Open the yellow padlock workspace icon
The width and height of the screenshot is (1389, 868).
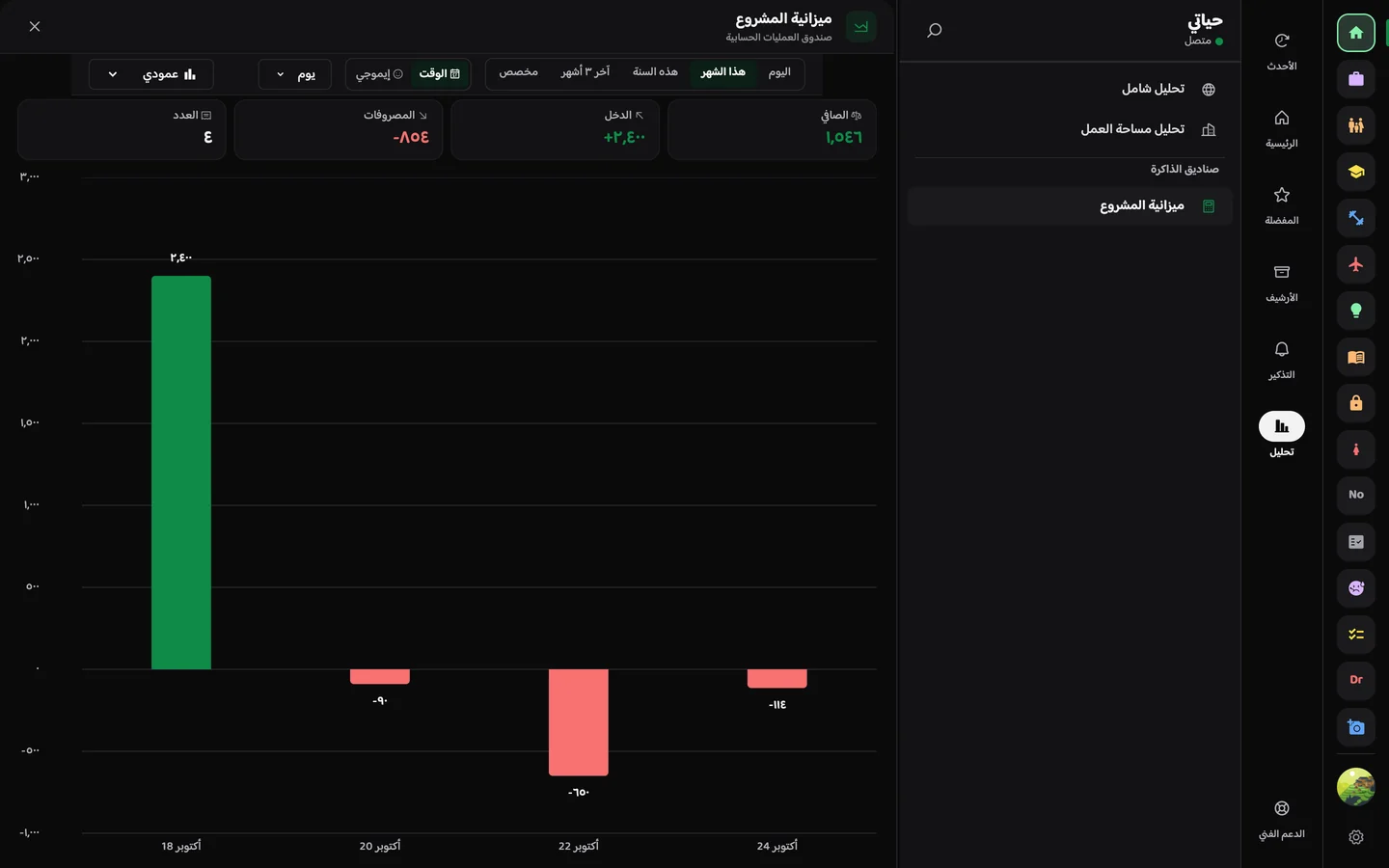click(x=1355, y=403)
